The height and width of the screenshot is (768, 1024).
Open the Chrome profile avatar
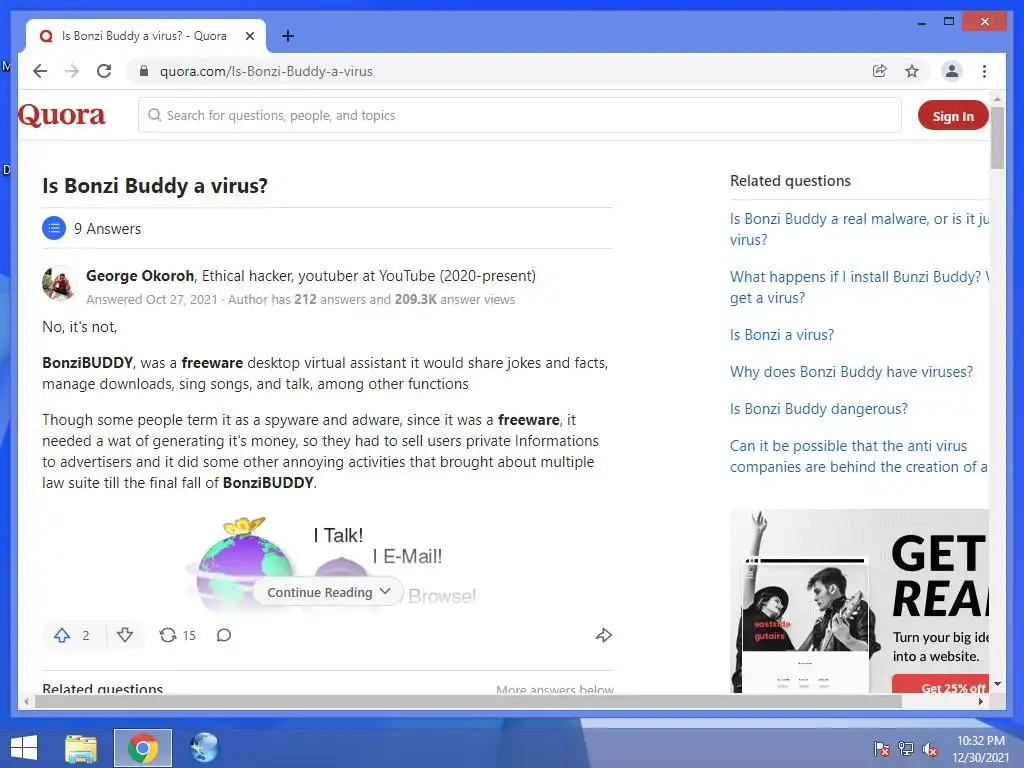click(x=952, y=71)
